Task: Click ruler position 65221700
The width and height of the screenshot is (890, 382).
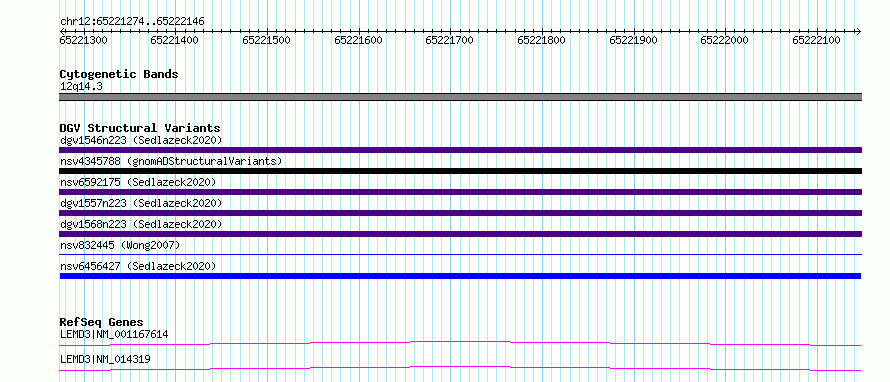Action: point(450,40)
